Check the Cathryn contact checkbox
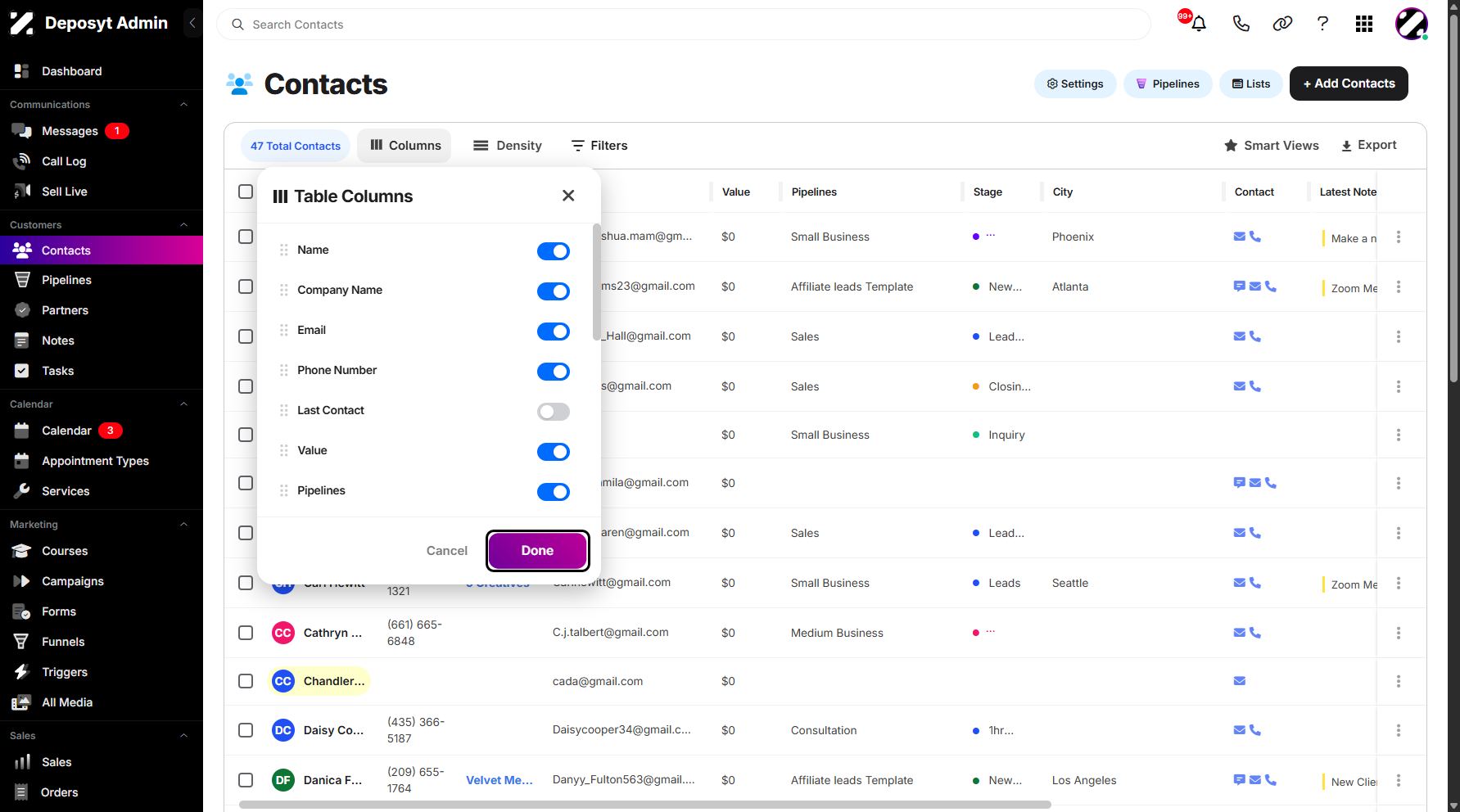The image size is (1460, 812). tap(246, 633)
